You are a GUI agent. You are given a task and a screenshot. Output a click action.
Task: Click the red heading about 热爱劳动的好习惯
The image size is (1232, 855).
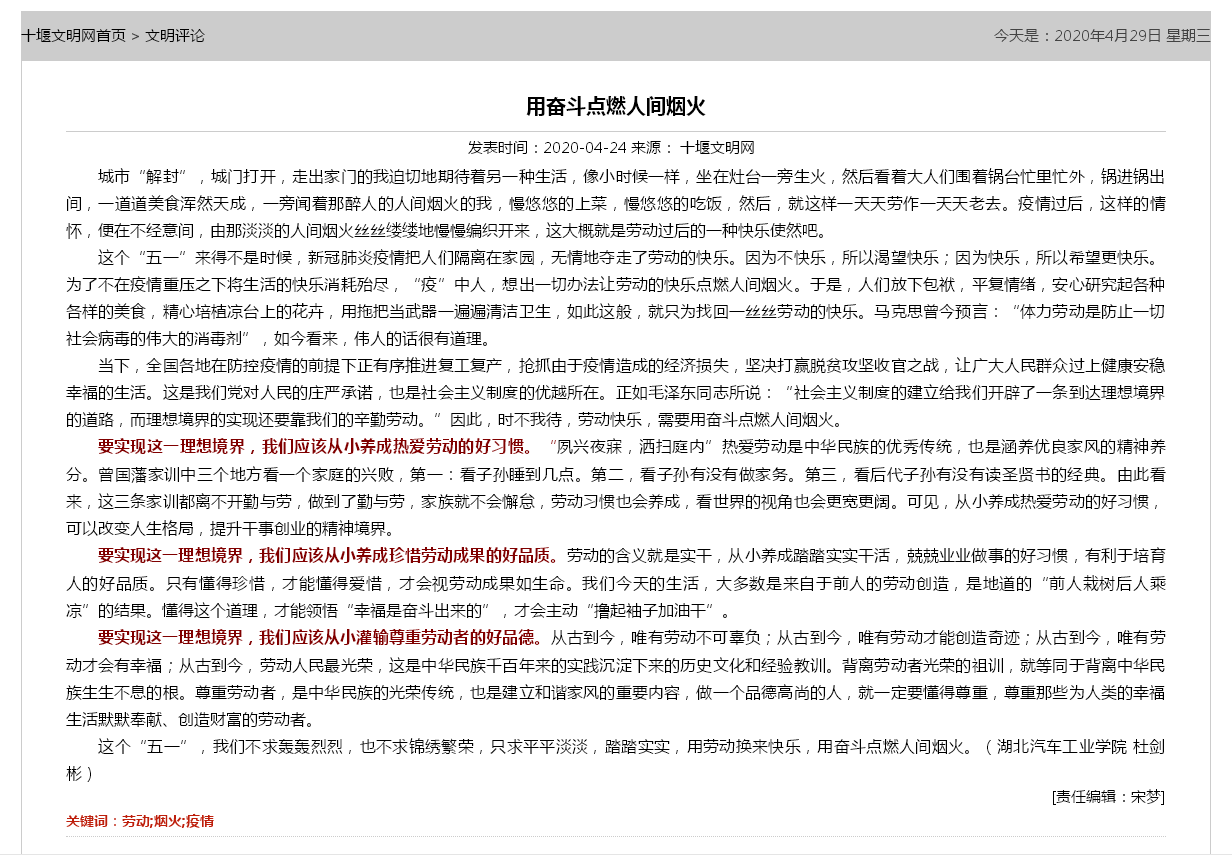pos(316,446)
